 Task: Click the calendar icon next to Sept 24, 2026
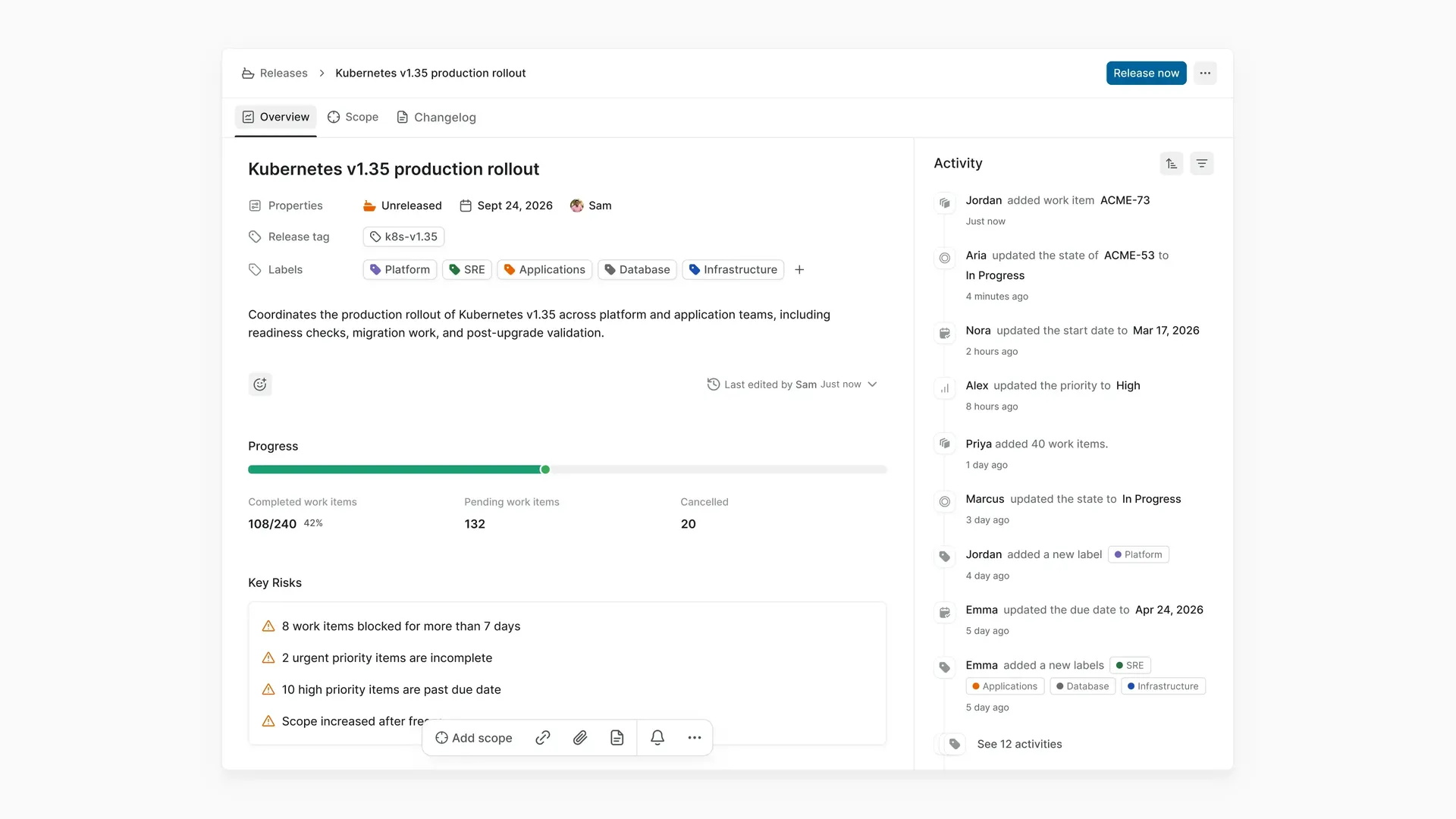tap(466, 206)
